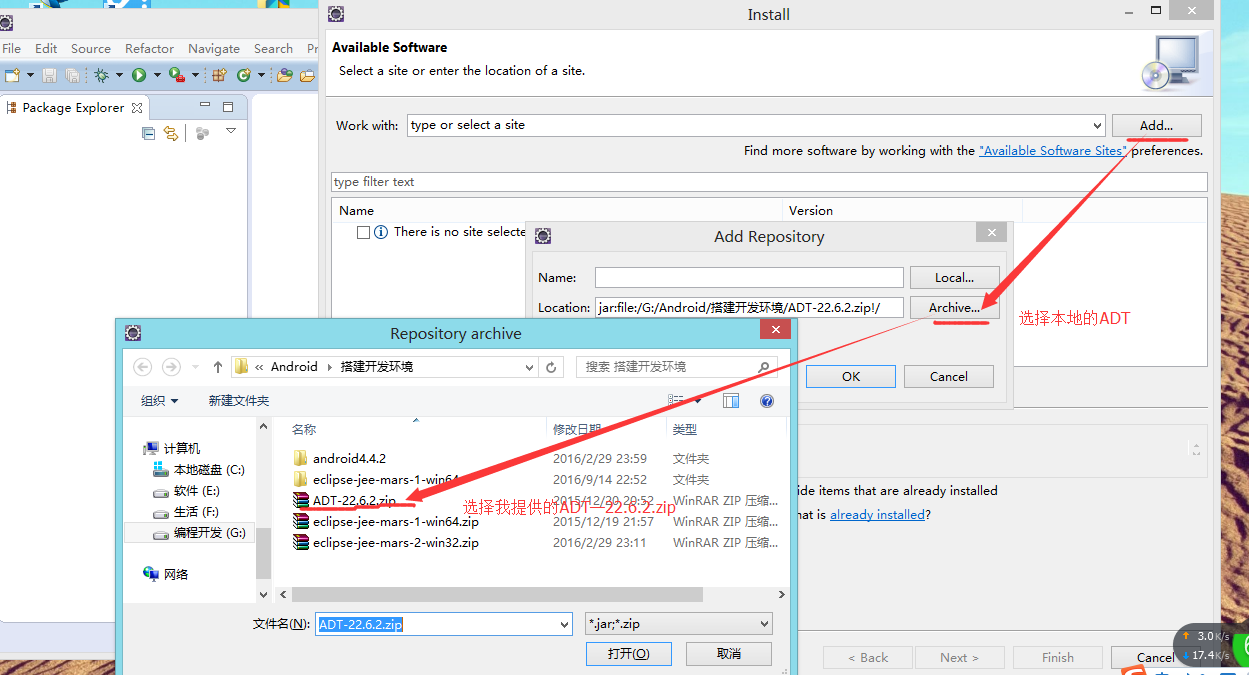Image resolution: width=1249 pixels, height=675 pixels.
Task: Click the Save All icon in Eclipse toolbar
Action: [x=72, y=75]
